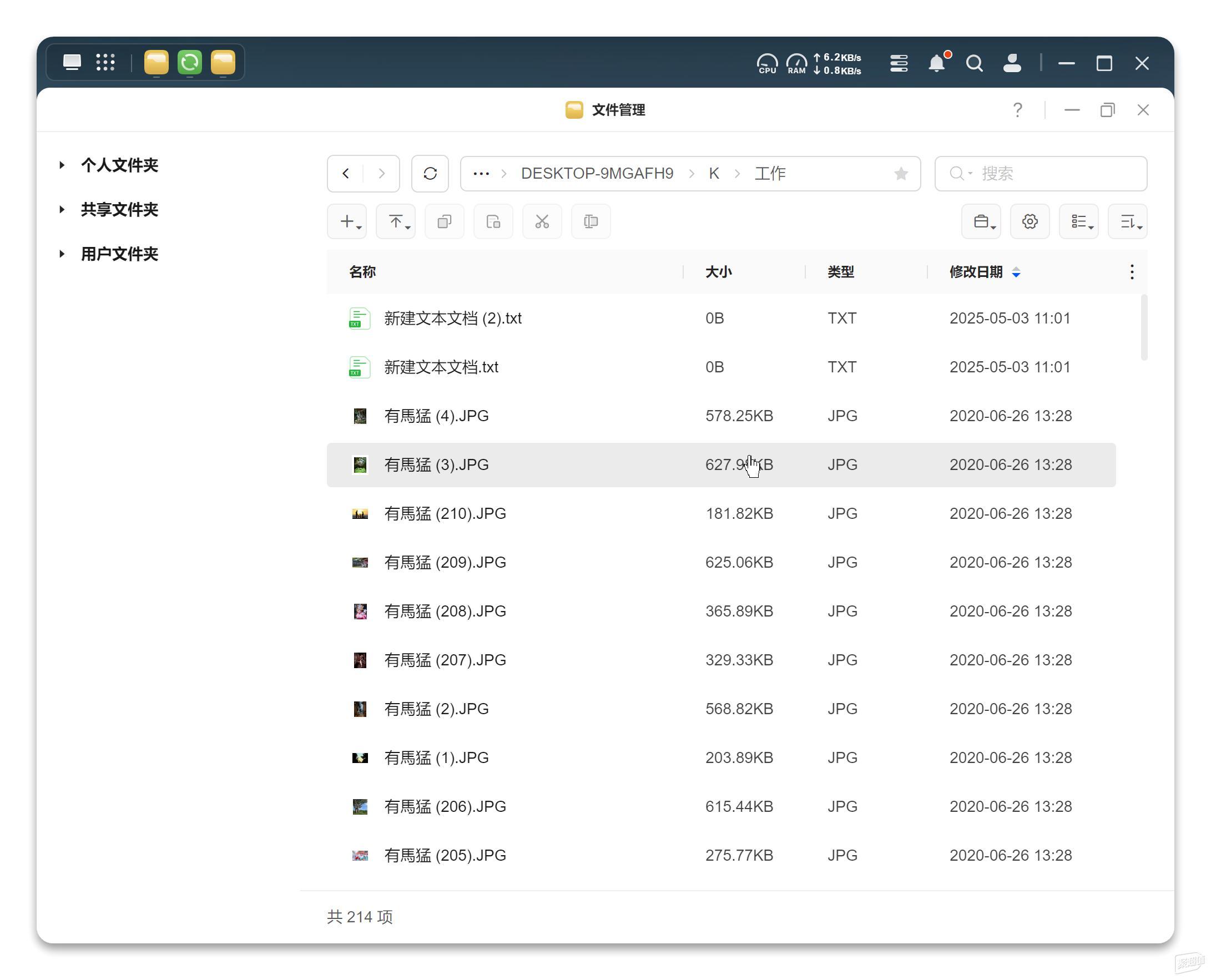Navigate to DESKTOP-9MGAFH9 breadcrumb

coord(597,173)
